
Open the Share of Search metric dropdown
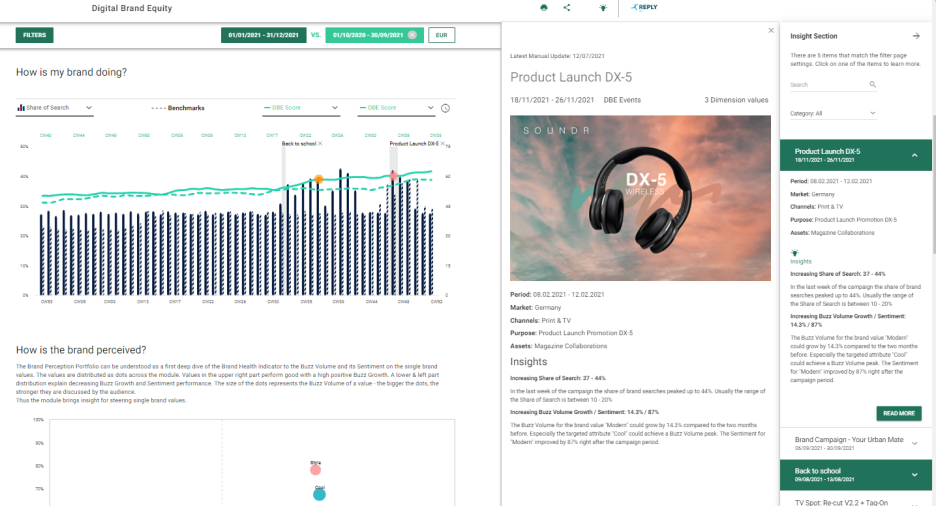[x=54, y=108]
